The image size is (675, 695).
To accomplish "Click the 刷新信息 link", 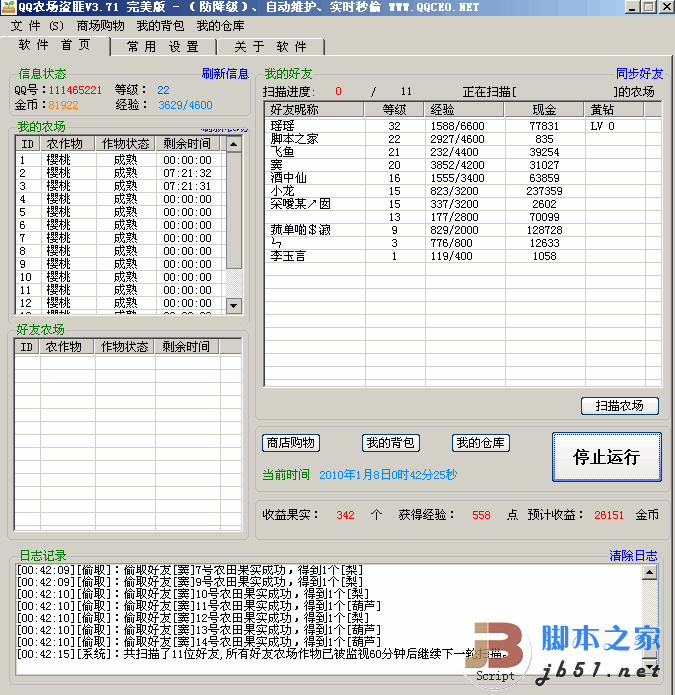I will pyautogui.click(x=225, y=73).
